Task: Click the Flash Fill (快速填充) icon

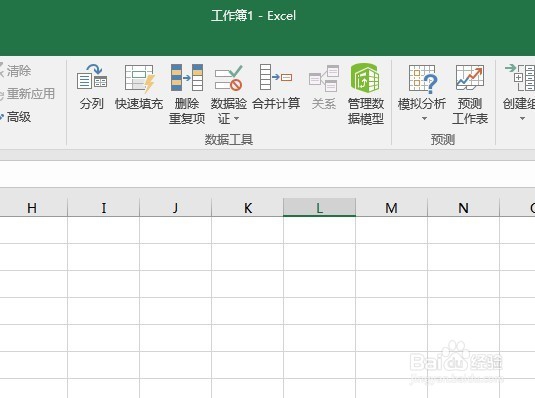Action: point(139,78)
